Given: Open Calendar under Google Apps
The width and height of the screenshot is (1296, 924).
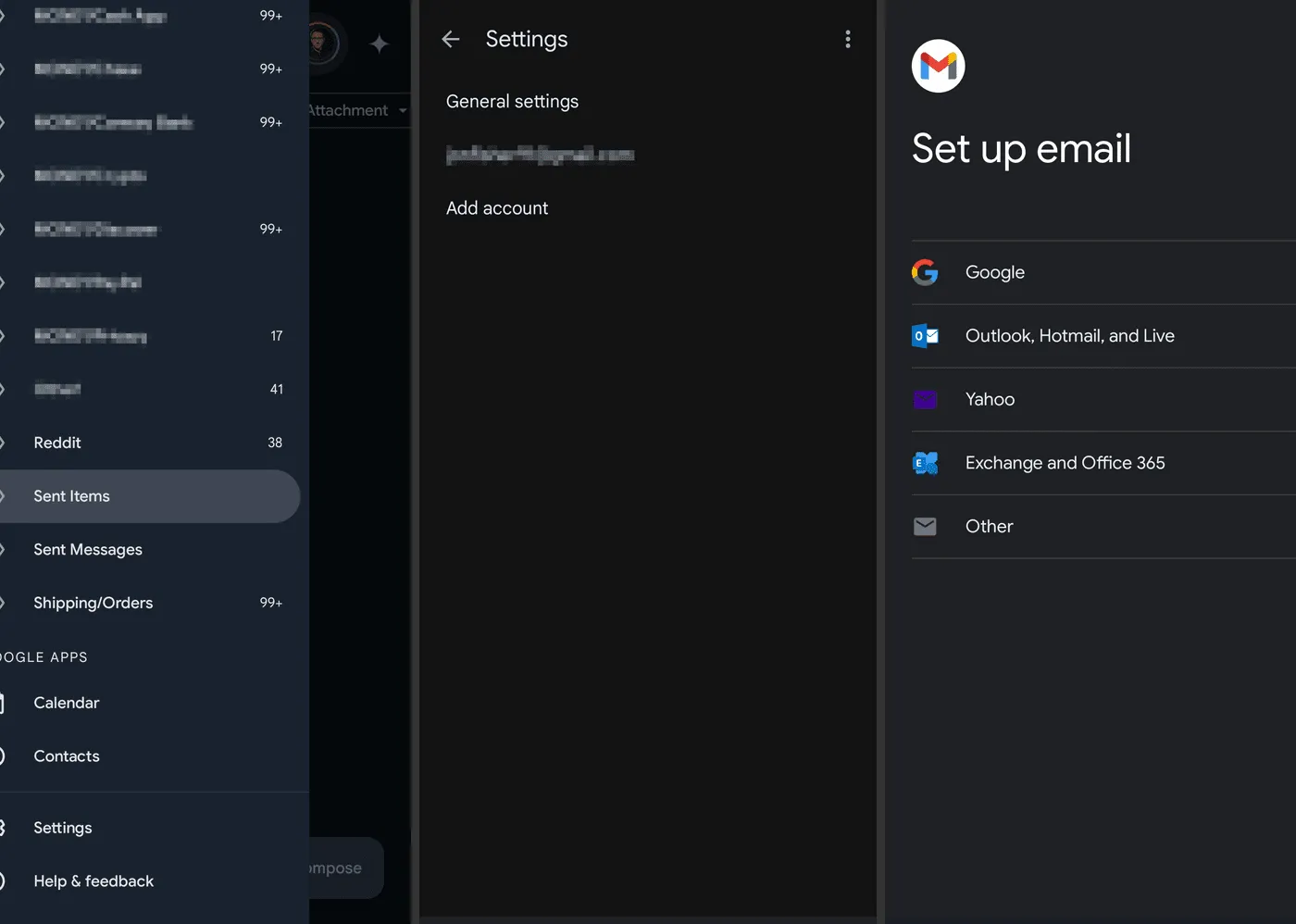Looking at the screenshot, I should click(x=66, y=703).
